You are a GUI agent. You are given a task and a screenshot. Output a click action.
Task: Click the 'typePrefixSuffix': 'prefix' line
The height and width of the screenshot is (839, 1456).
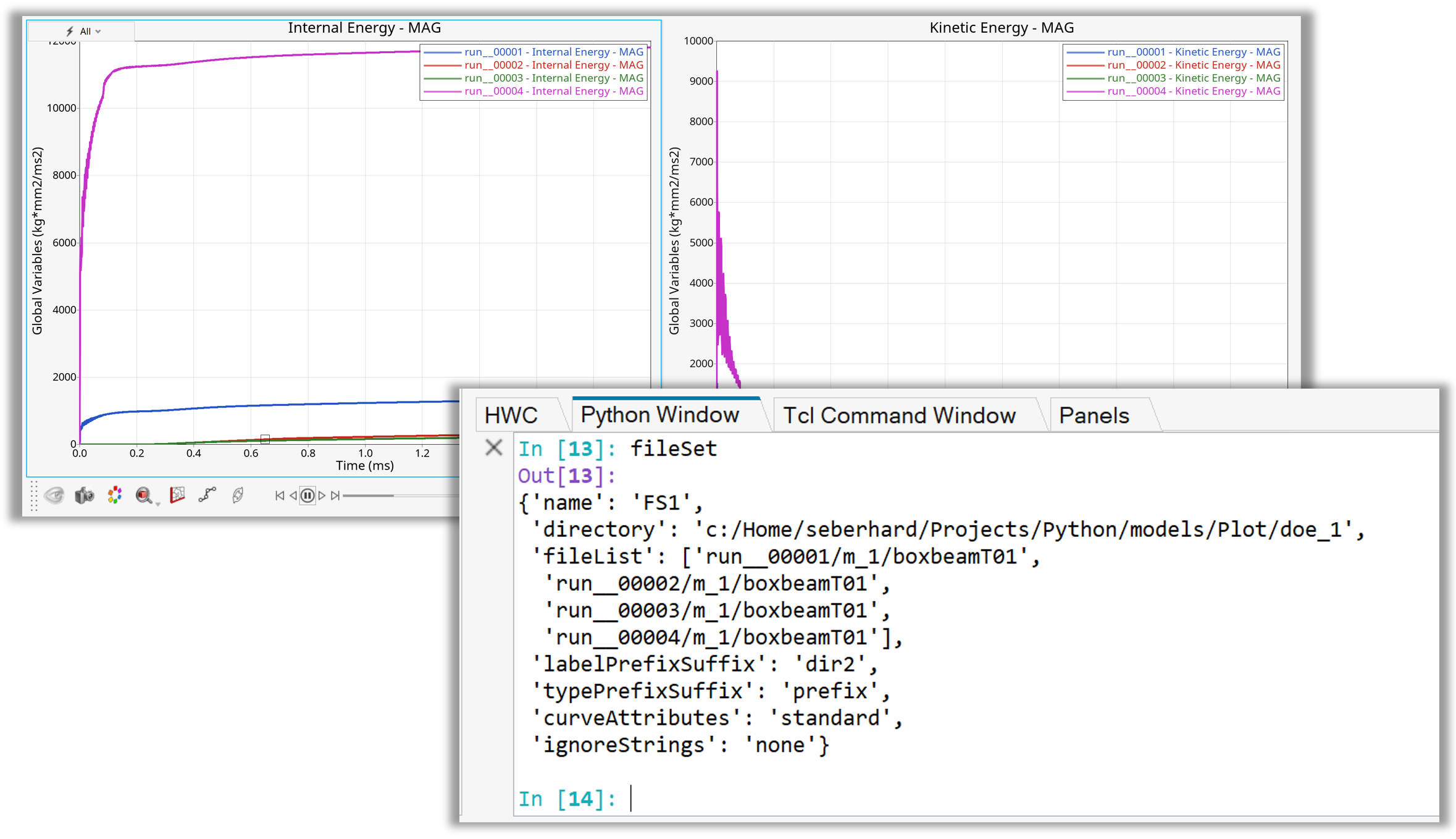(710, 691)
